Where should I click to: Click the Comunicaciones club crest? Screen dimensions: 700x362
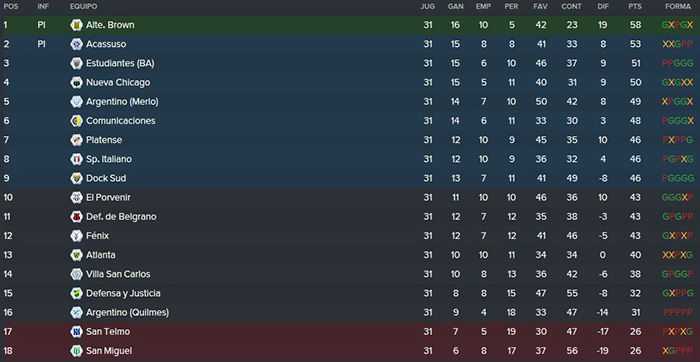pyautogui.click(x=76, y=121)
